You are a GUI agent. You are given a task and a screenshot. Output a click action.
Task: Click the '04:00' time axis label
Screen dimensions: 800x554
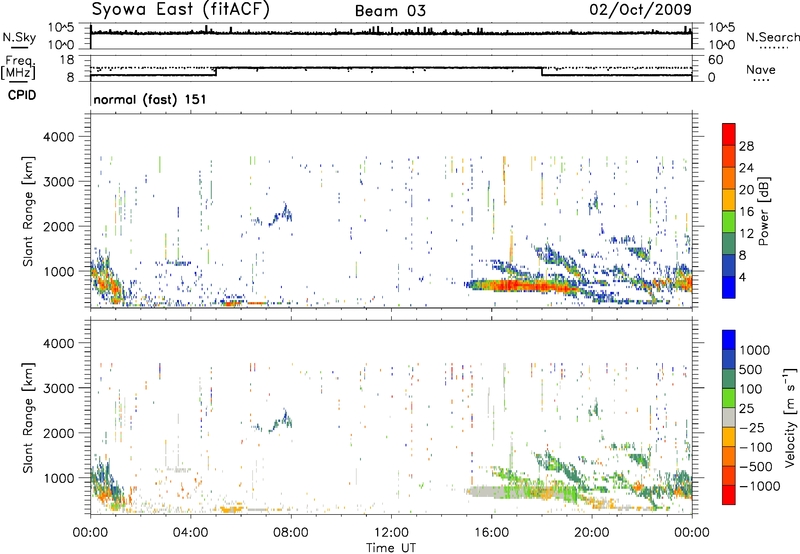(190, 533)
